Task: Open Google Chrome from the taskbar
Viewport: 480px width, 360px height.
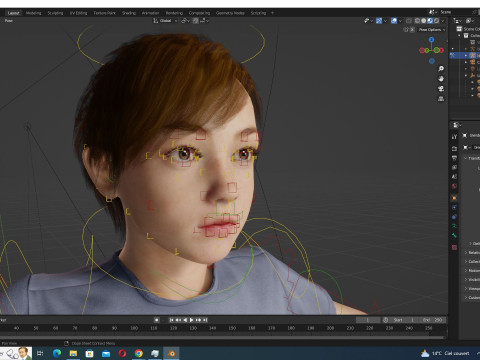Action: point(139,353)
